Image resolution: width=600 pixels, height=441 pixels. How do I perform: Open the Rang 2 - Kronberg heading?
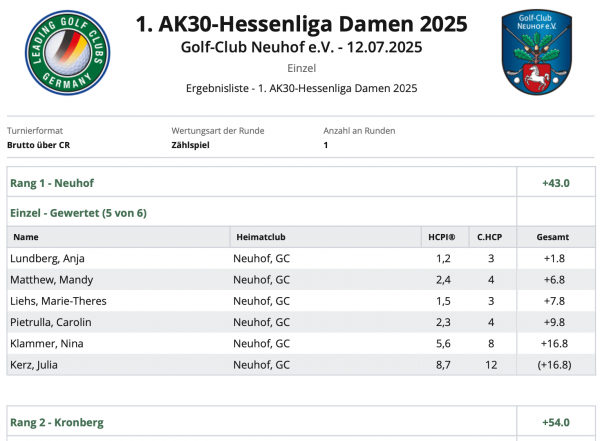coord(57,422)
